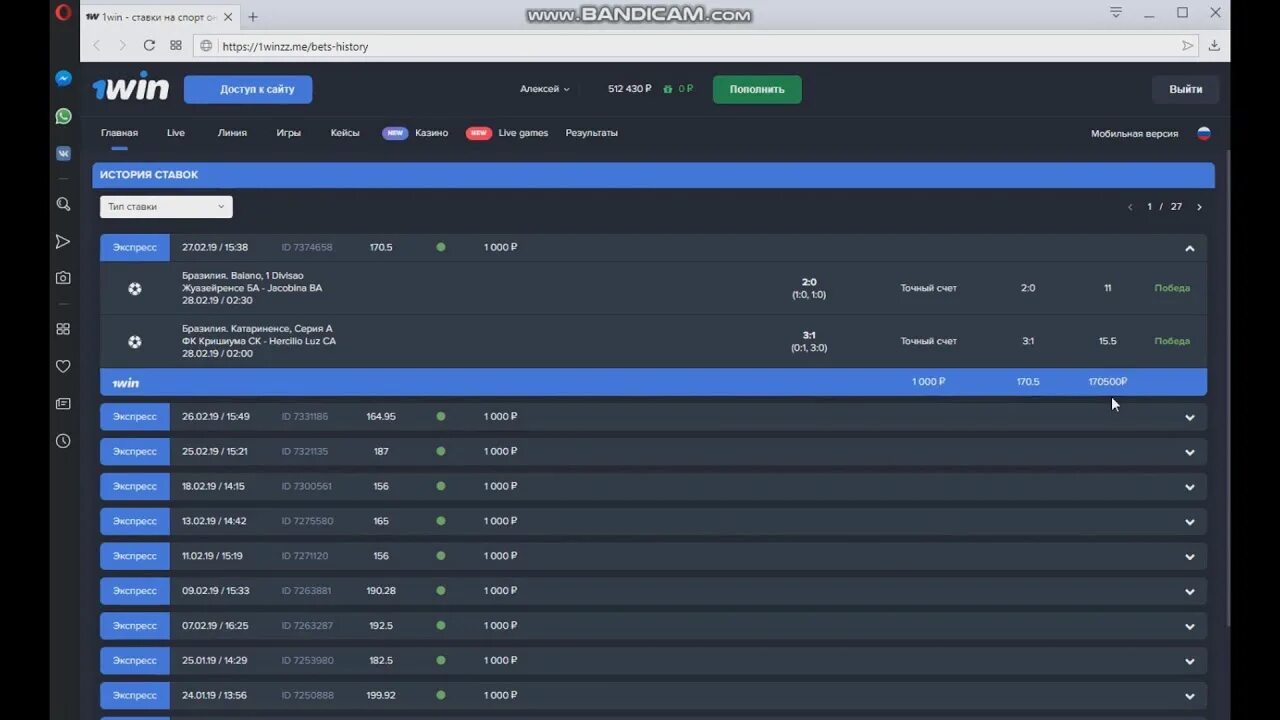The image size is (1280, 720).
Task: Click soccer ball icon for Hercilio Luz match
Action: click(x=135, y=341)
